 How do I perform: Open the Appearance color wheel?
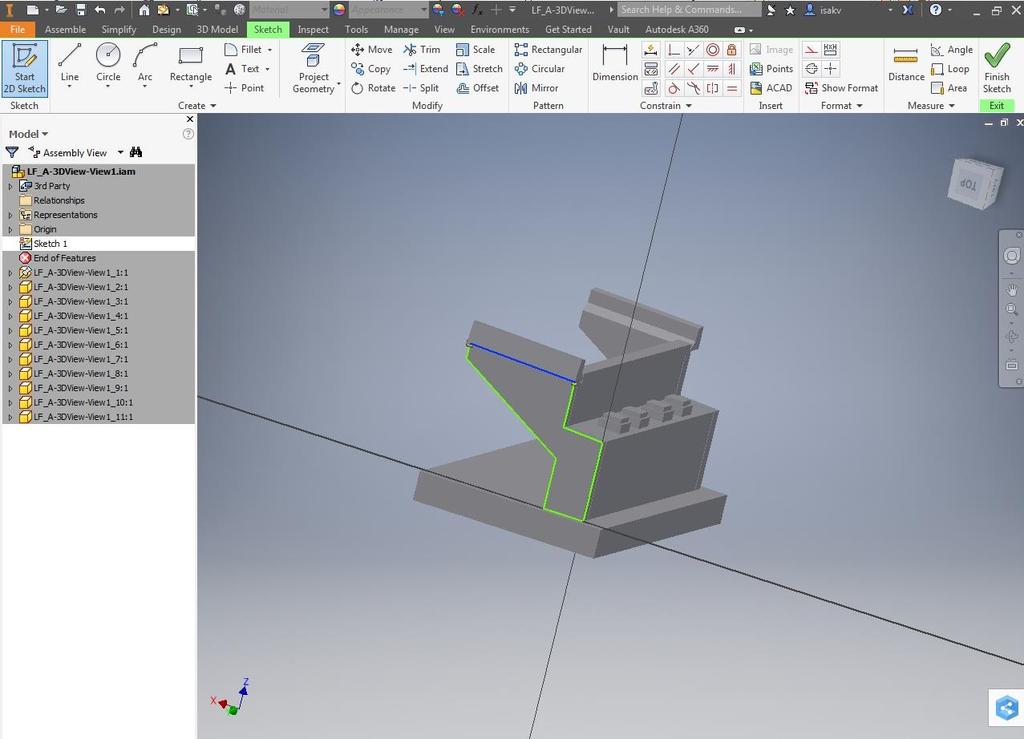click(x=339, y=10)
